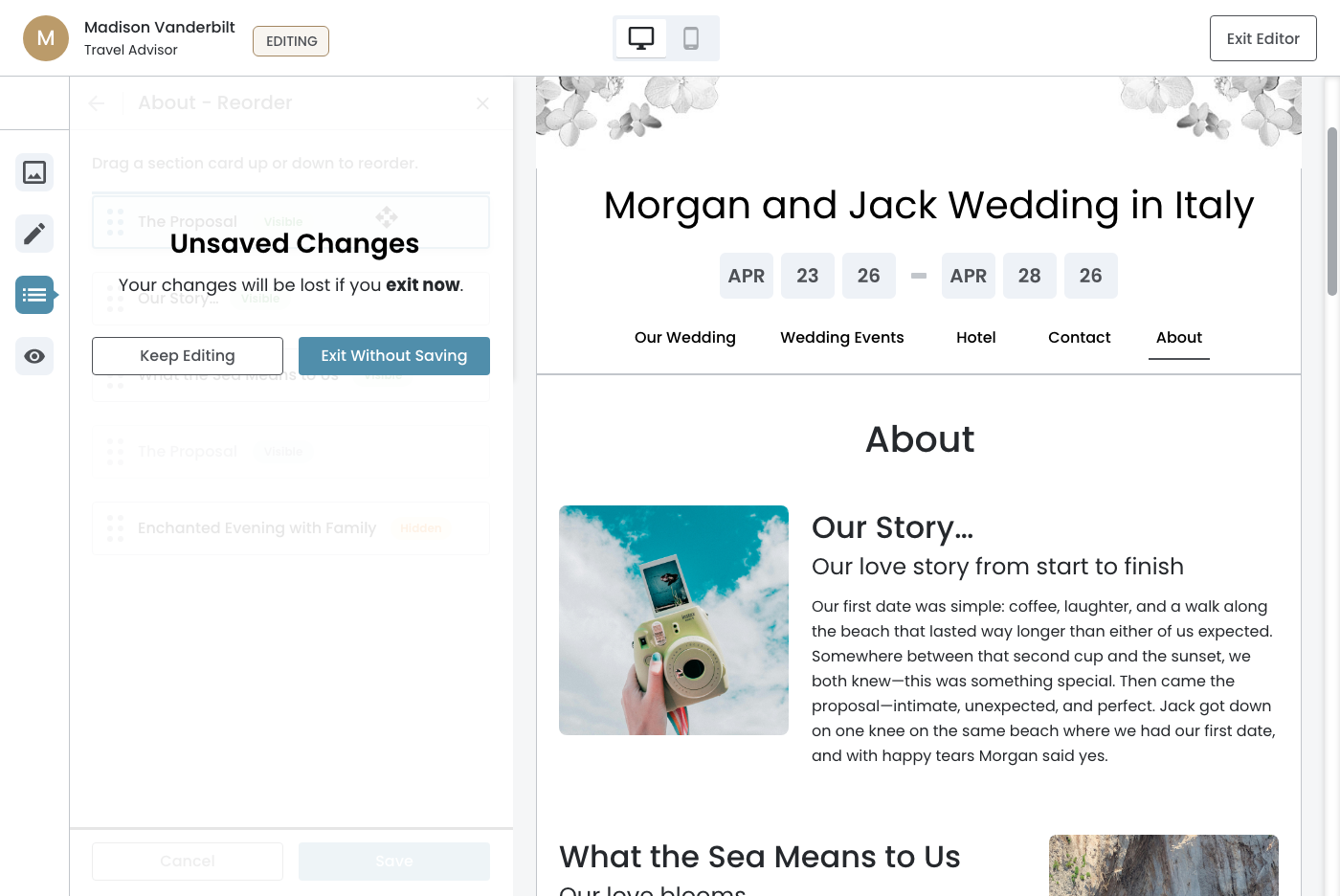Close the About - Reorder panel
The height and width of the screenshot is (896, 1340).
point(482,103)
